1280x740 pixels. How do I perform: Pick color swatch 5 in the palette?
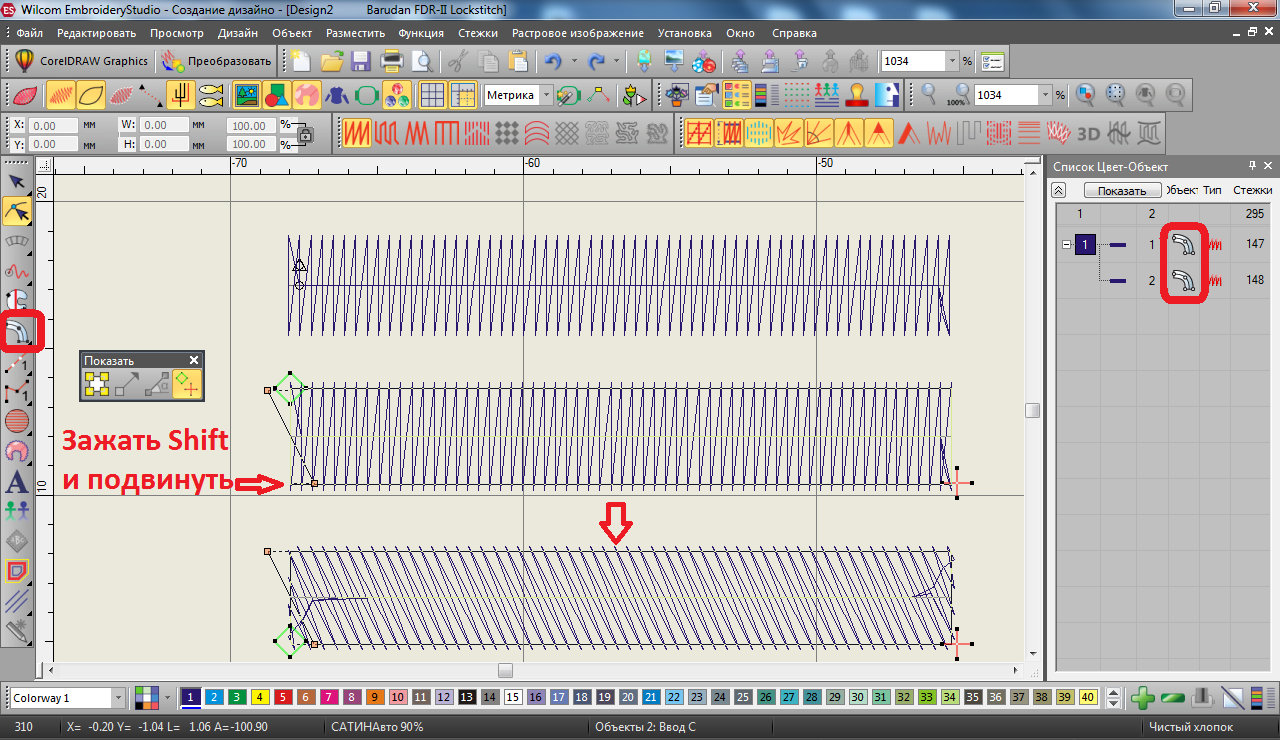tap(283, 697)
